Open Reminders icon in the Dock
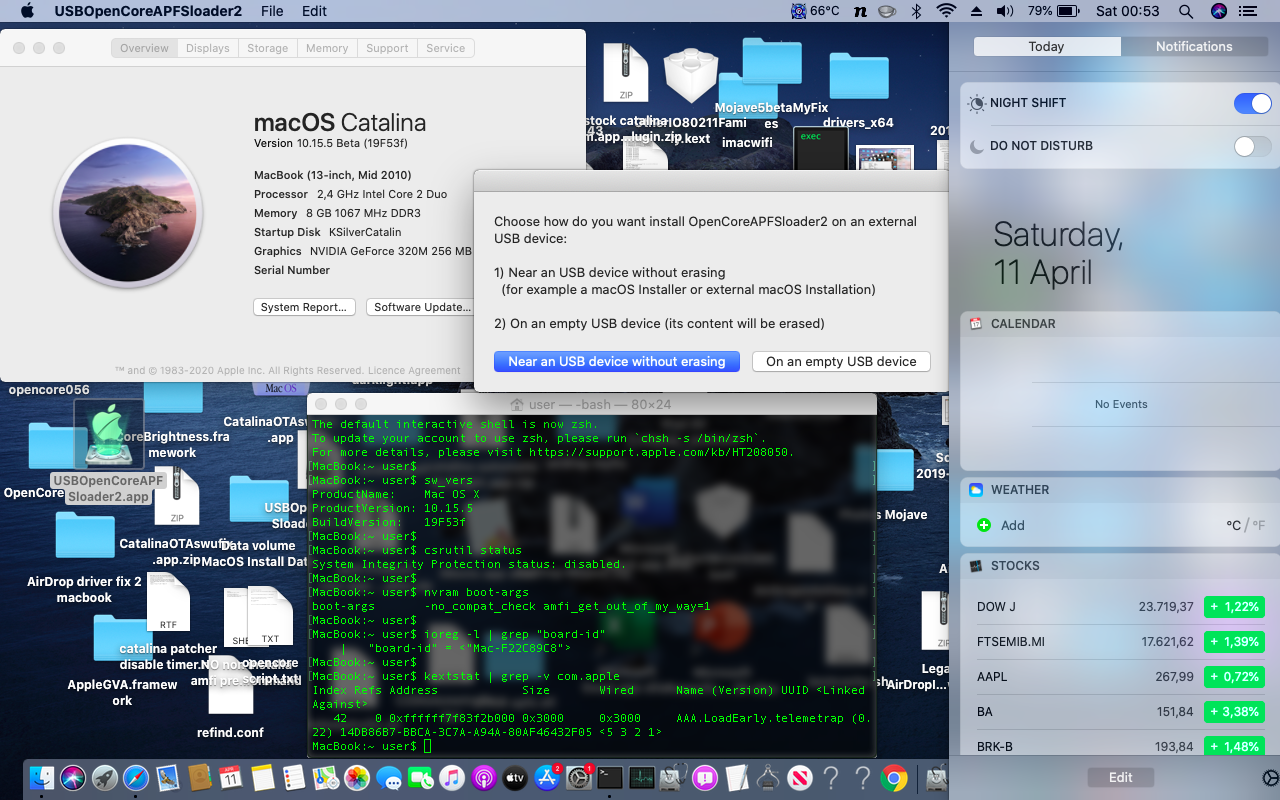The height and width of the screenshot is (800, 1280). click(294, 777)
